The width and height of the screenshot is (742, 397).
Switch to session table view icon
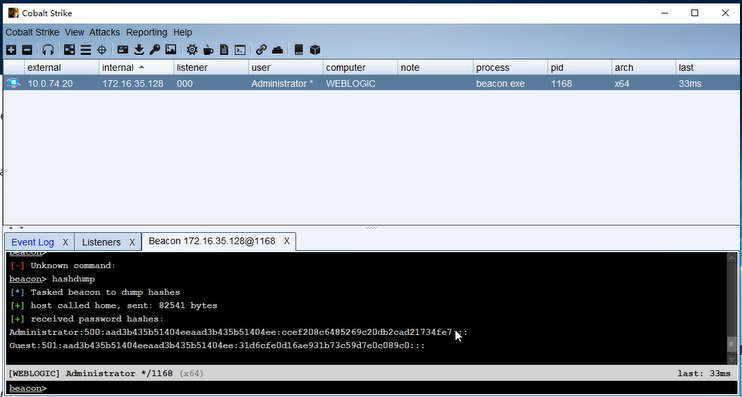[86, 50]
